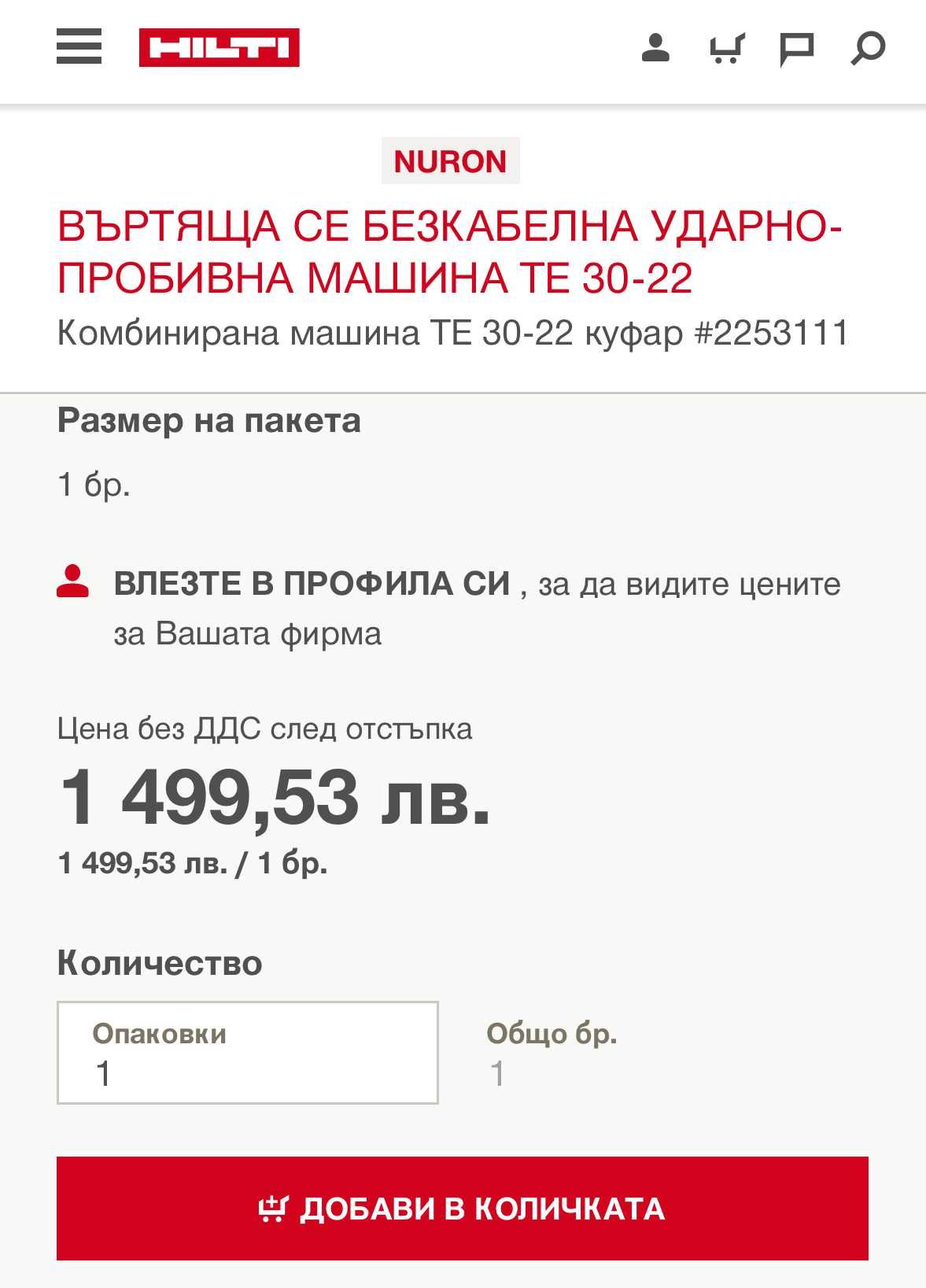Viewport: 926px width, 1288px height.
Task: Click the Цена без ДДС след отстъпка label
Action: tap(265, 729)
